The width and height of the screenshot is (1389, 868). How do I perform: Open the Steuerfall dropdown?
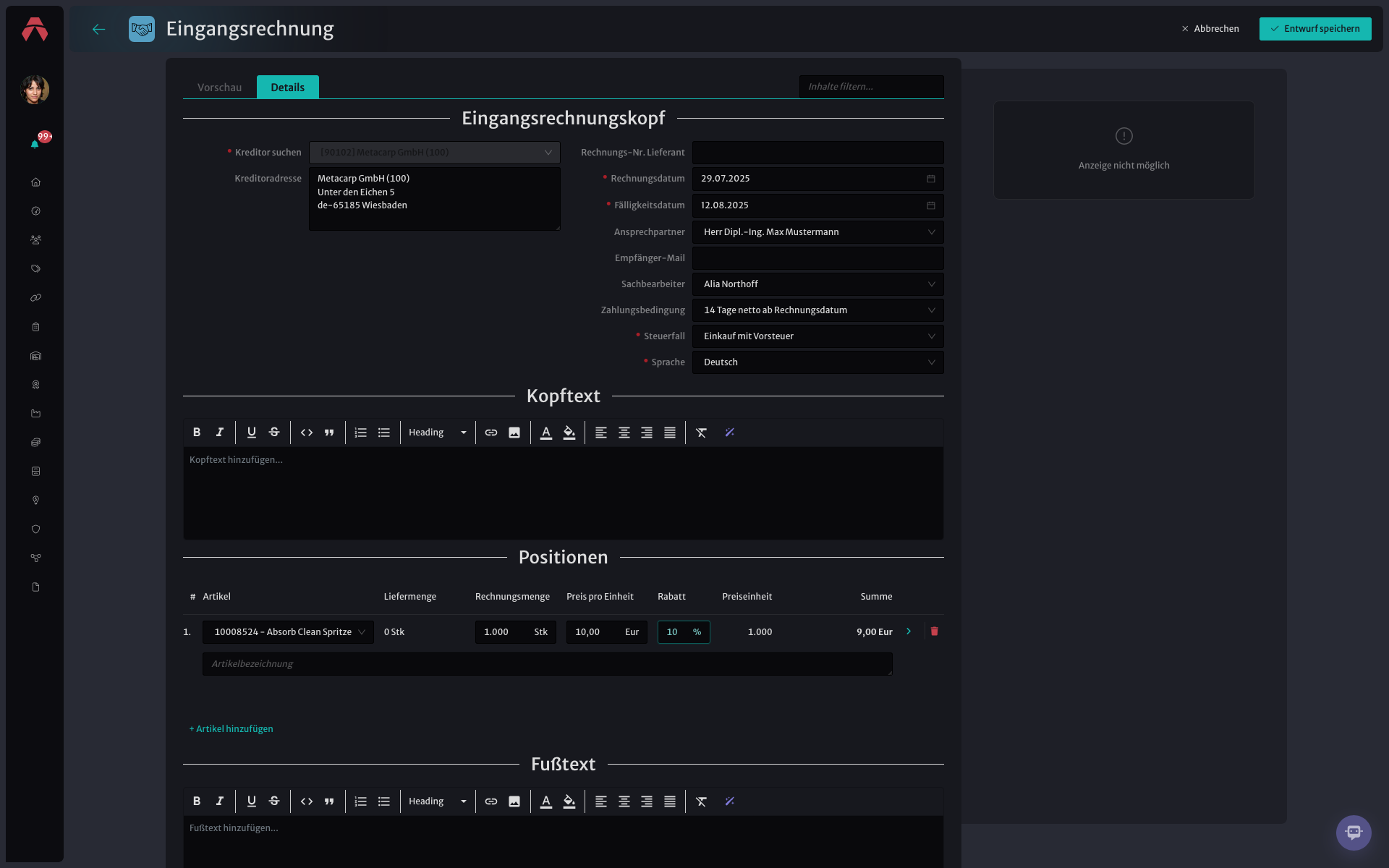[x=818, y=336]
